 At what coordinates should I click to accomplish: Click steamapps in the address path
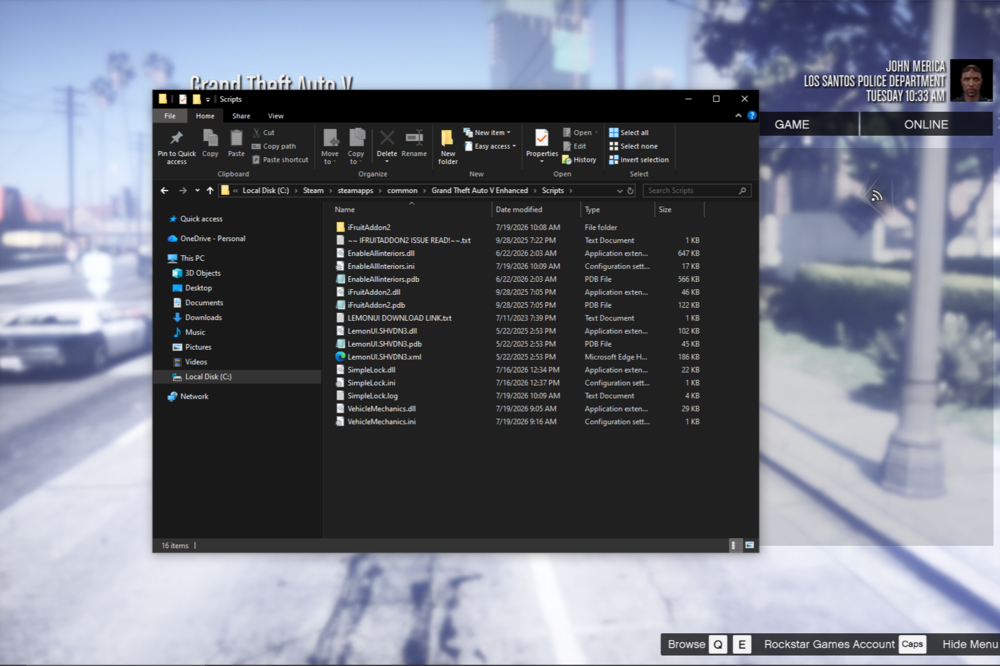click(355, 191)
